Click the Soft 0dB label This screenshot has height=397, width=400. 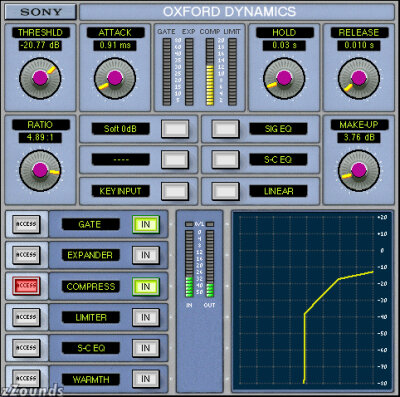click(x=120, y=129)
